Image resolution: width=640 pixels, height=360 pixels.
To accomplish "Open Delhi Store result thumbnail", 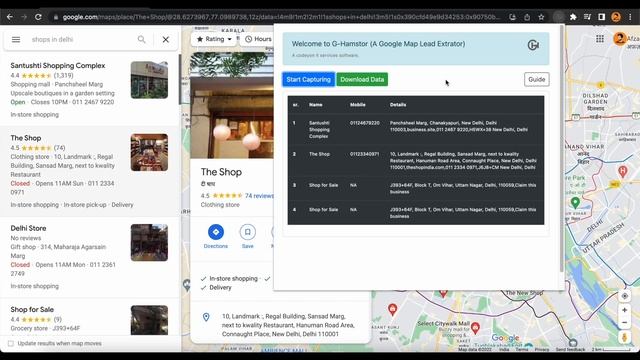I will pyautogui.click(x=149, y=242).
